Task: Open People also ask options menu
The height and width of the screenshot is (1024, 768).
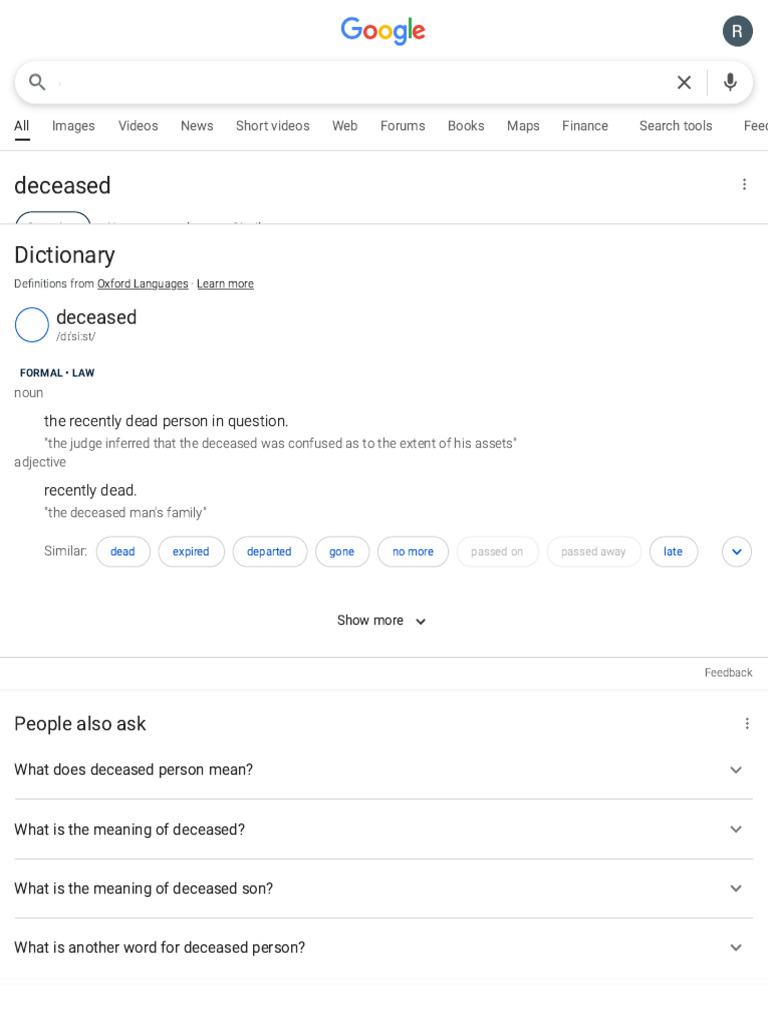Action: coord(746,723)
